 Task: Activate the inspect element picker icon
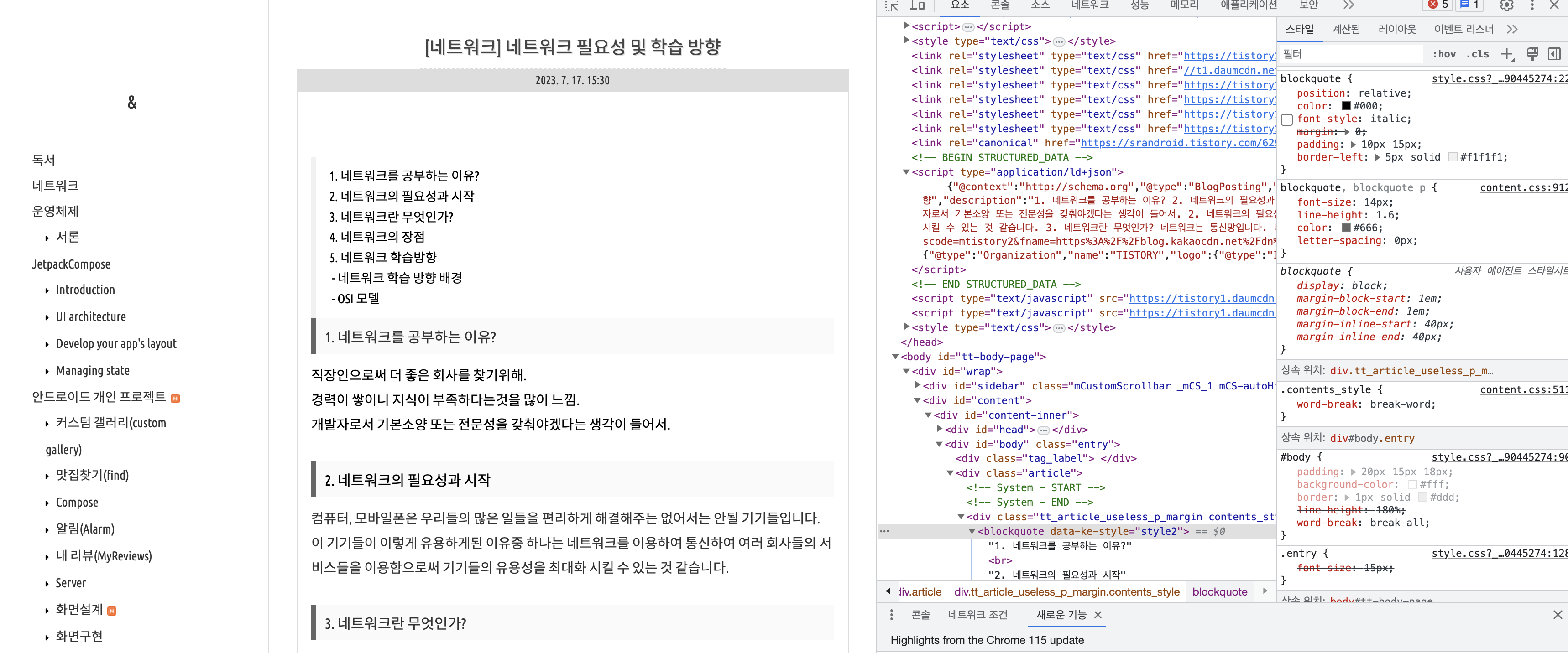[892, 5]
